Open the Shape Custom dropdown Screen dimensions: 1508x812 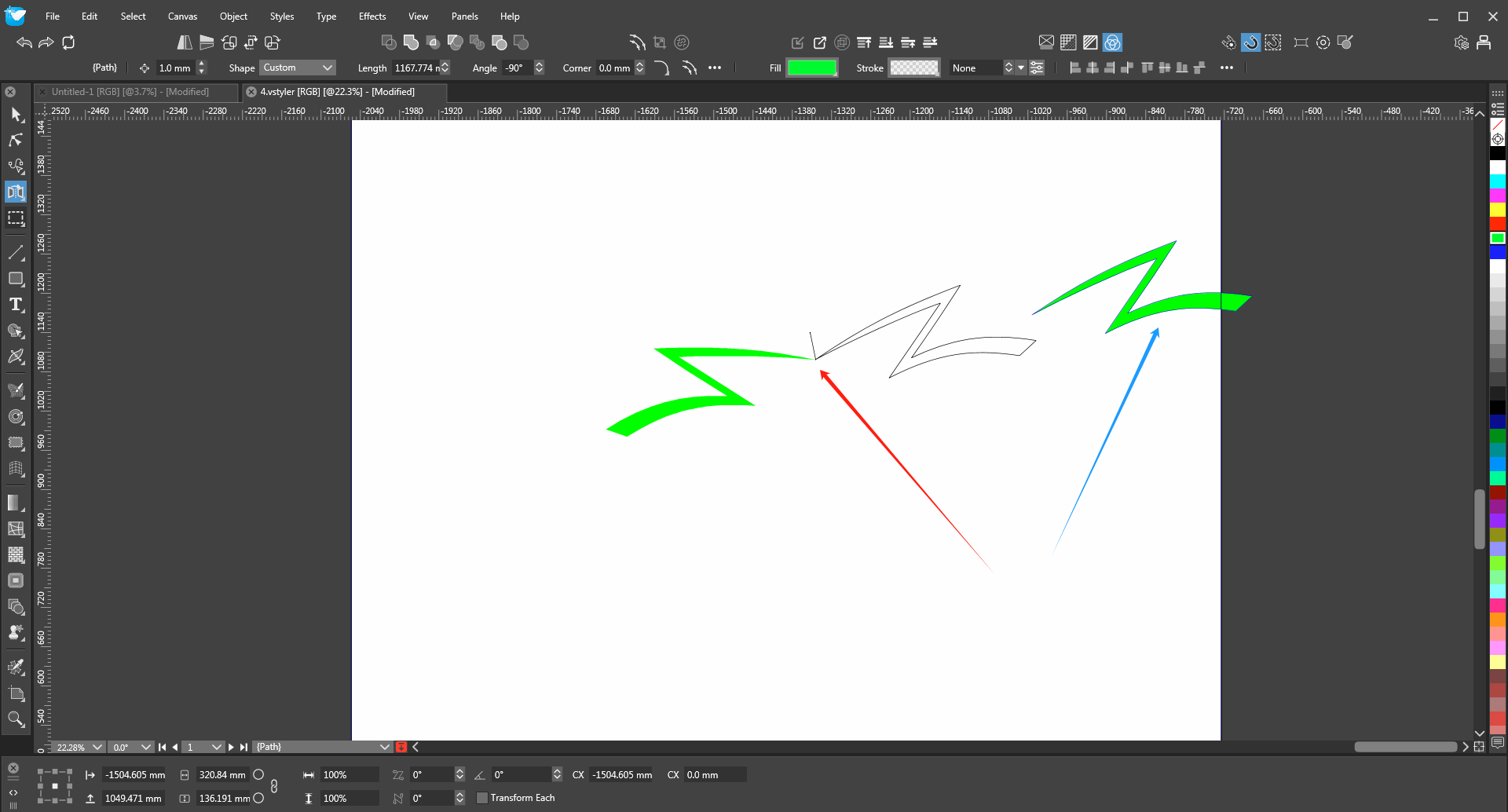[298, 68]
